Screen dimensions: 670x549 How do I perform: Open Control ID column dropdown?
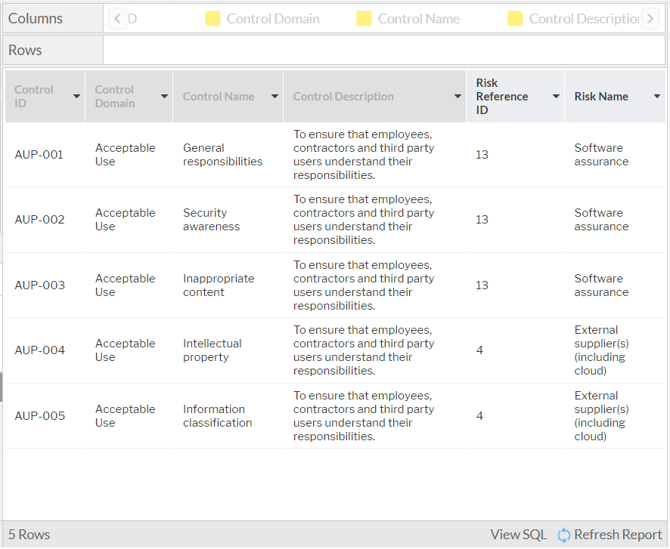coord(77,97)
